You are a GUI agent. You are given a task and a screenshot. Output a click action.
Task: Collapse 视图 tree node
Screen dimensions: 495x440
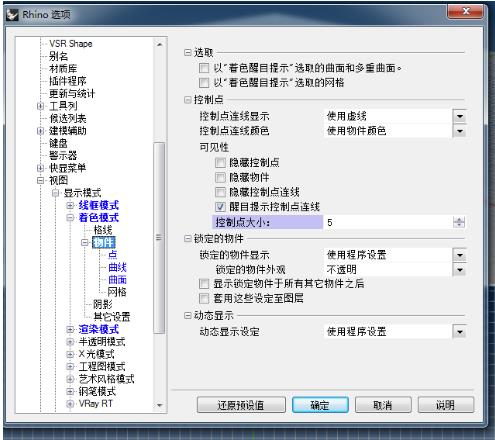(40, 180)
